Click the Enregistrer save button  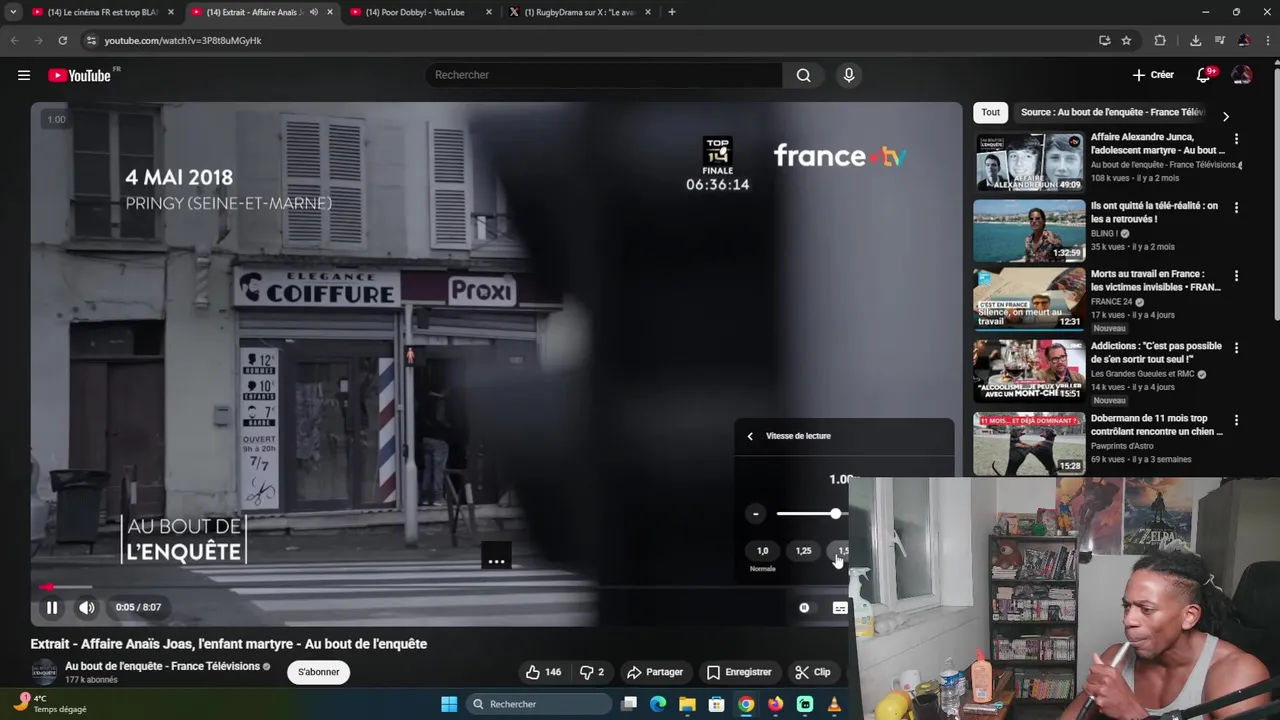click(739, 672)
